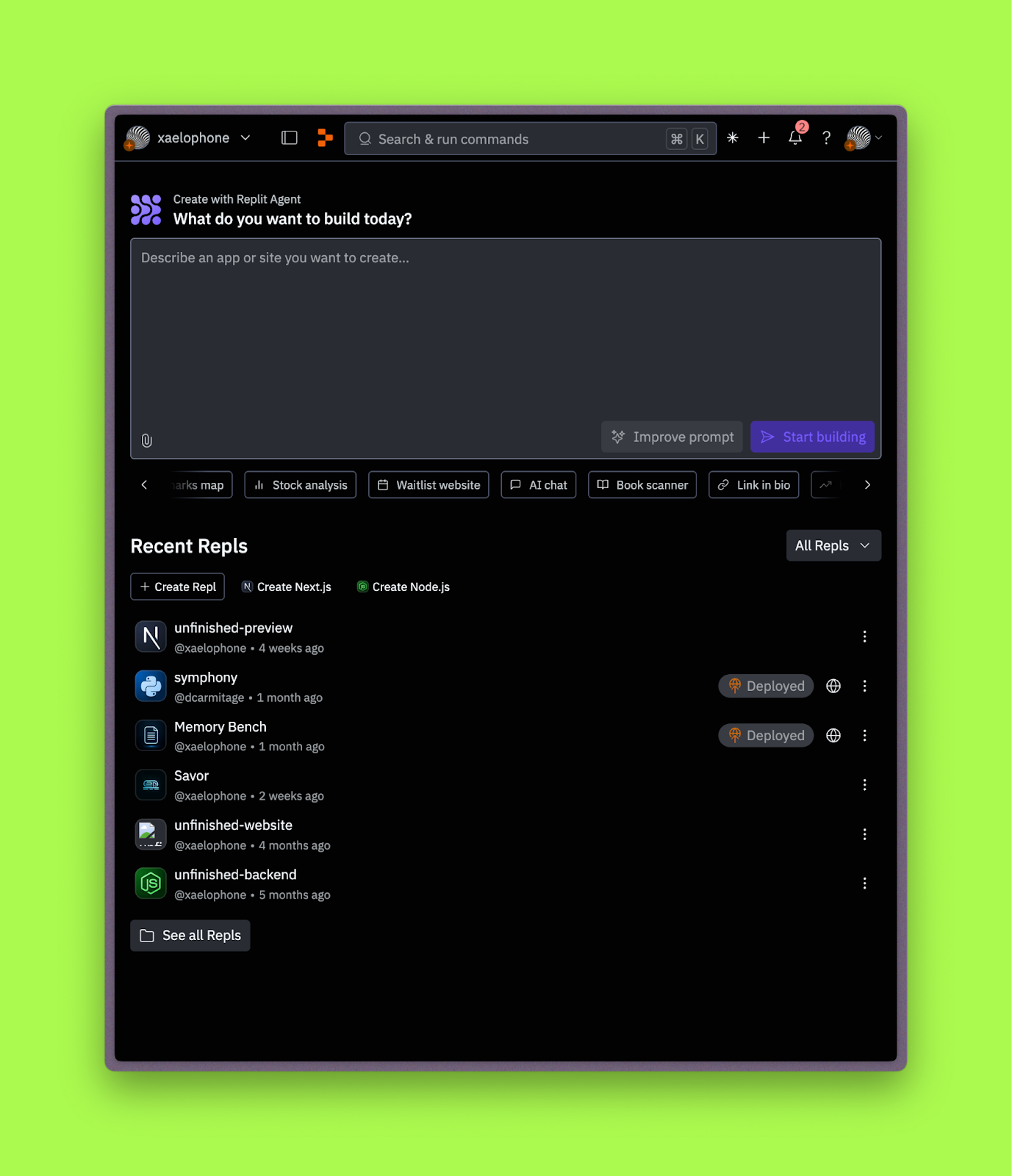Click the Start building button
This screenshot has width=1012, height=1176.
(x=812, y=437)
